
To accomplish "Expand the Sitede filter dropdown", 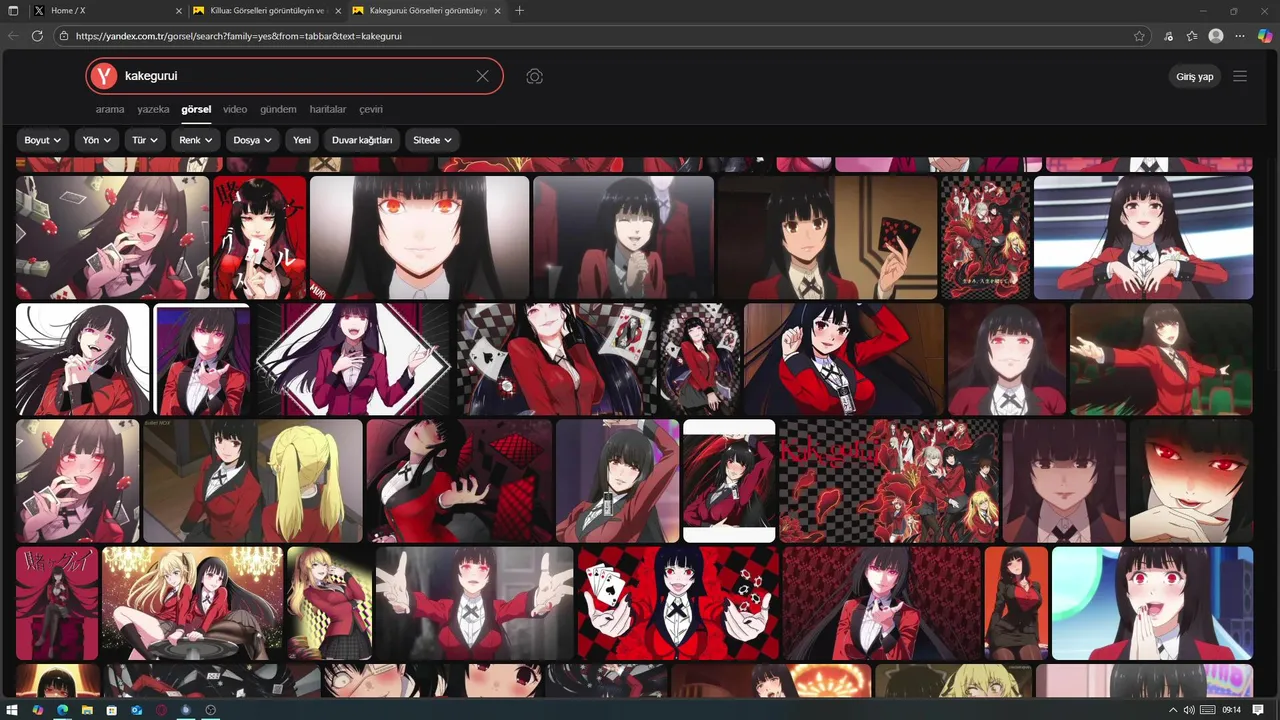I will pyautogui.click(x=432, y=140).
